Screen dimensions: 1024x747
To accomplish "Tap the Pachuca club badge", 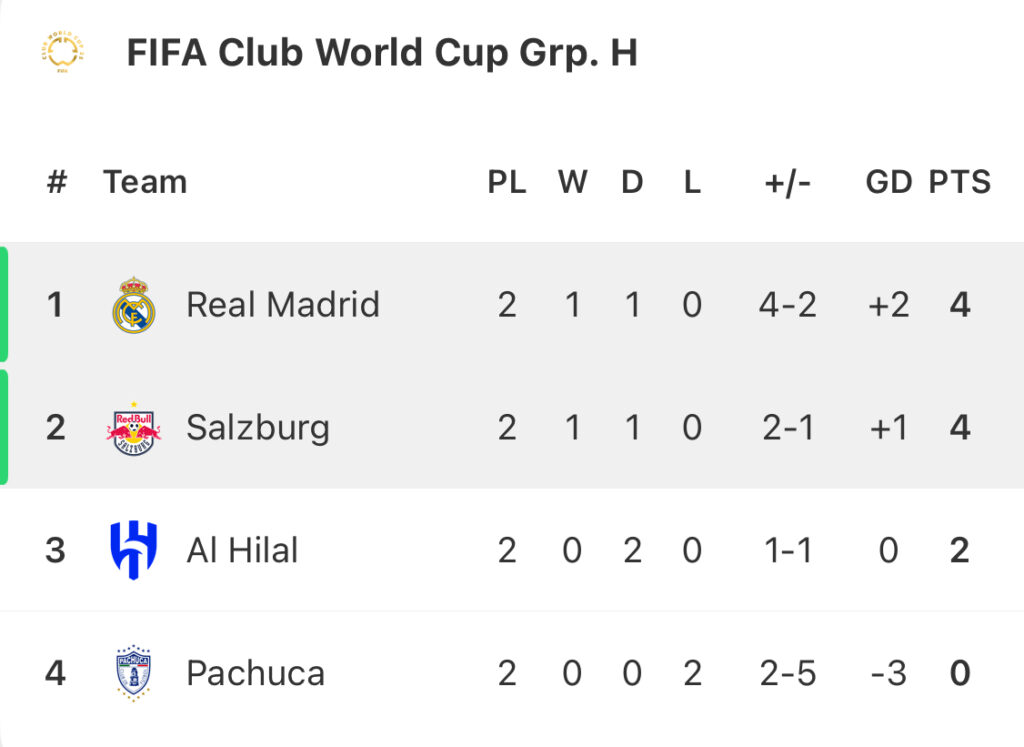I will [133, 673].
